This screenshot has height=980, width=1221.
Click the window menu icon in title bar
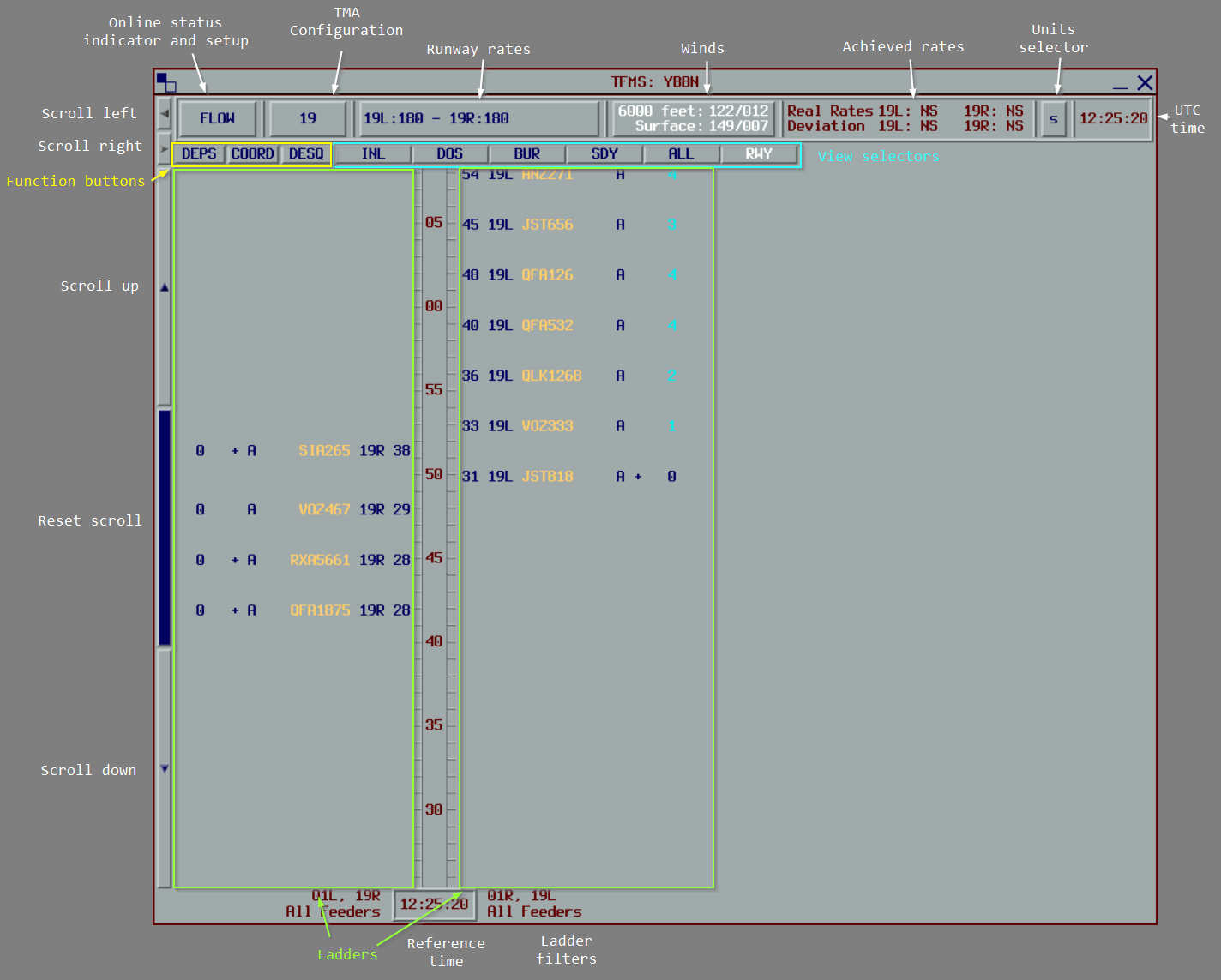pos(166,83)
